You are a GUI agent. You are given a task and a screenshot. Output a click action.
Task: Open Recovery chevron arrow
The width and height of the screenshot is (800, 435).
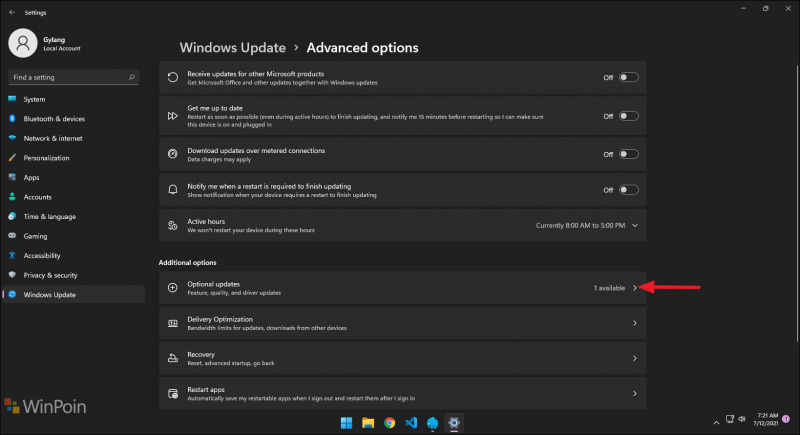[x=635, y=358]
